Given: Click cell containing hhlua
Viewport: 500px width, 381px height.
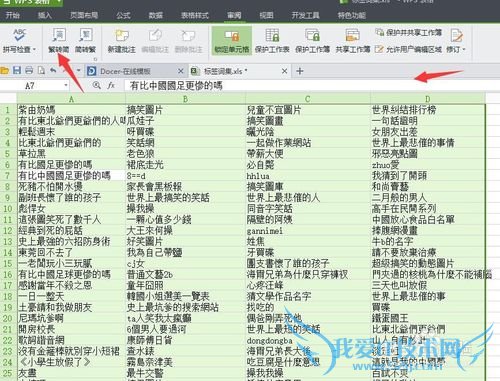Looking at the screenshot, I should coord(308,176).
